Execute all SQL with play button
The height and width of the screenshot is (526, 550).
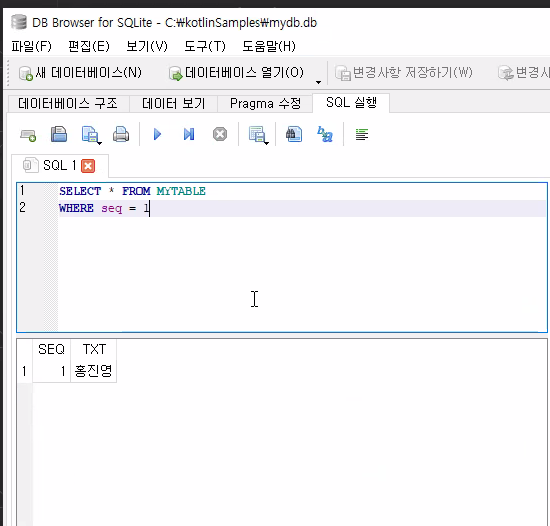click(x=157, y=134)
